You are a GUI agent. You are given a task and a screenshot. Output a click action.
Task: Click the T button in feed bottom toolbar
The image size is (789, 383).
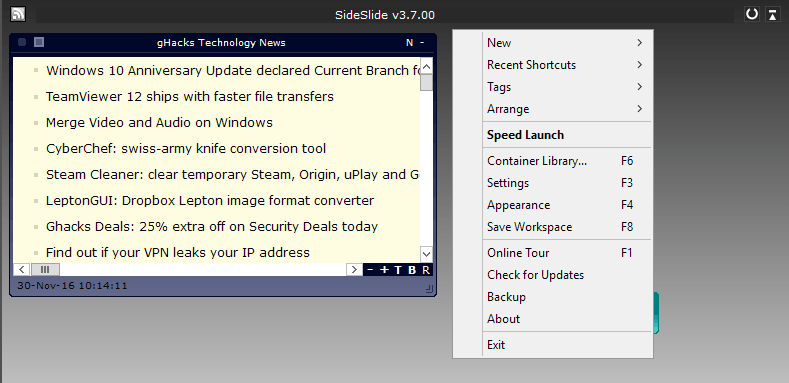[398, 270]
